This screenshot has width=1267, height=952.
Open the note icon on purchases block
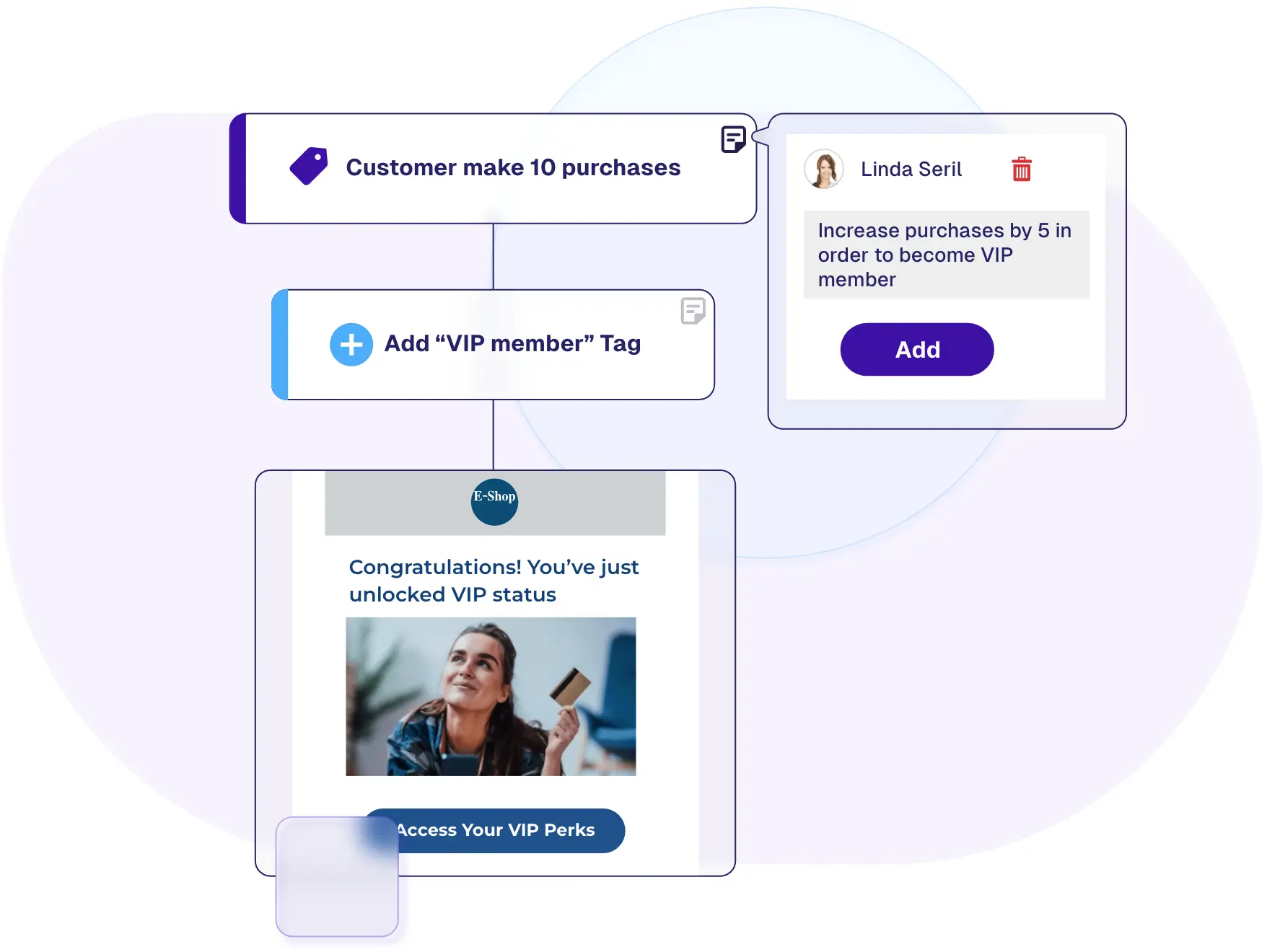click(733, 138)
